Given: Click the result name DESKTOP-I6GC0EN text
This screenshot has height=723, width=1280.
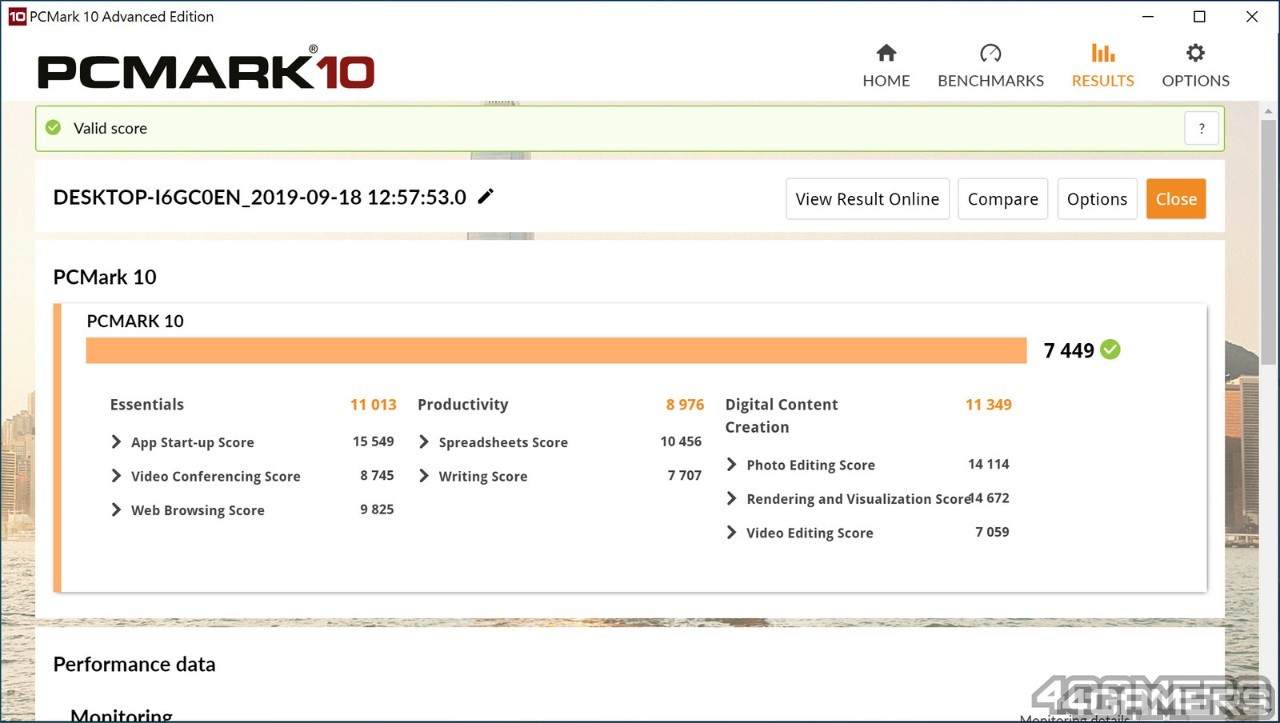Looking at the screenshot, I should click(259, 197).
